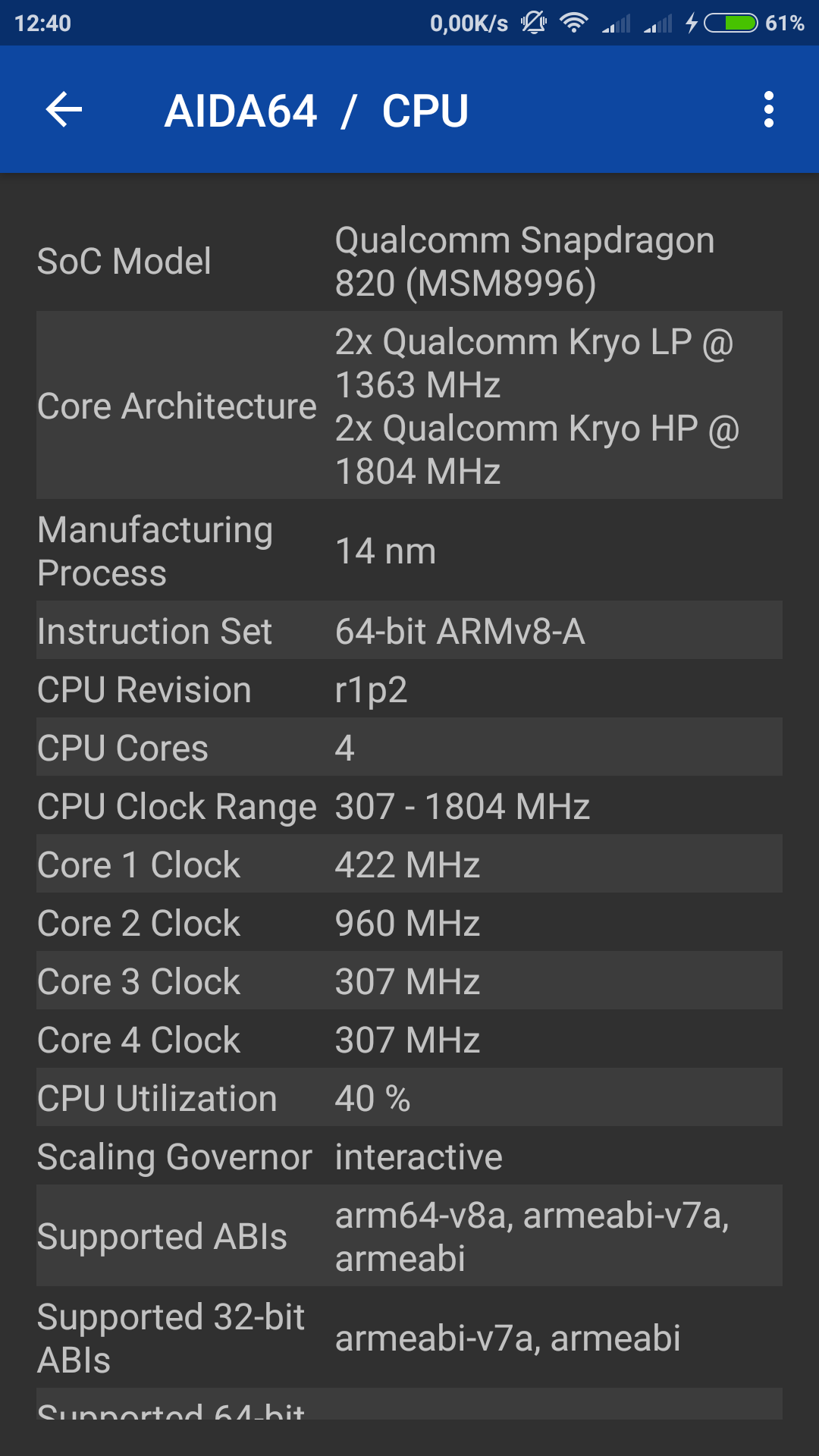Select the Instruction Set row
819x1456 pixels.
click(409, 631)
